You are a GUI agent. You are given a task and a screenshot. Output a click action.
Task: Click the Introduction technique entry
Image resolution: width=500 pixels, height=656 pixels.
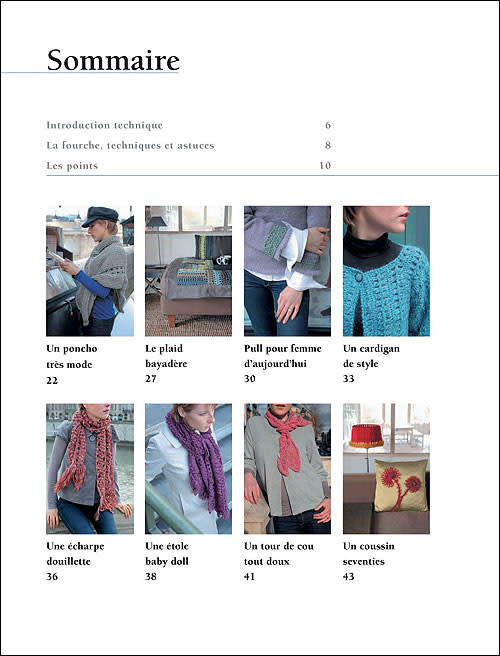coord(105,125)
